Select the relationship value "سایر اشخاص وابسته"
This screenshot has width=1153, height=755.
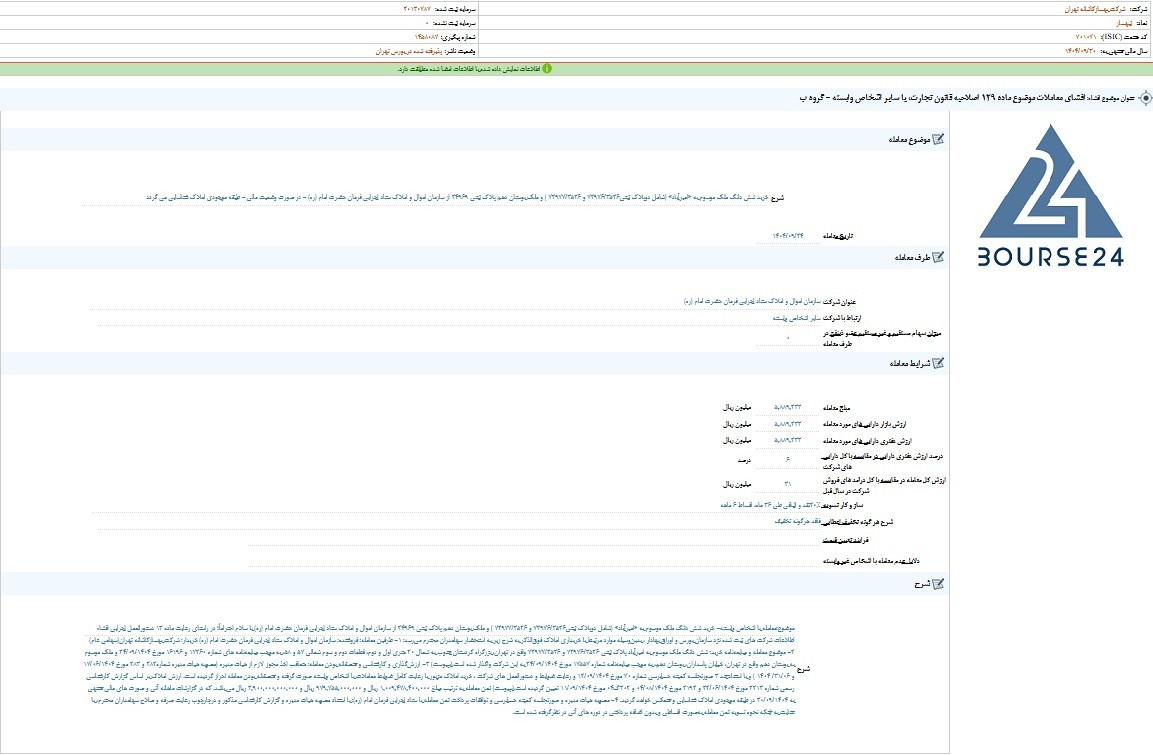point(796,318)
